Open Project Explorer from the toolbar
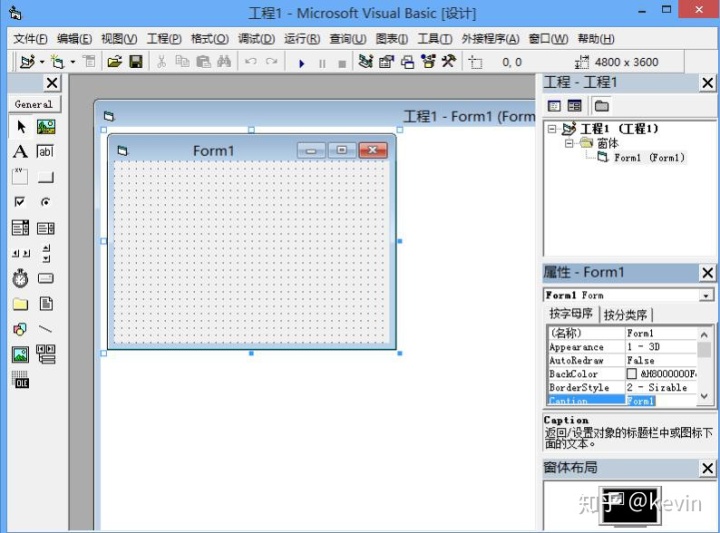Screen dimensions: 720x533 point(366,62)
